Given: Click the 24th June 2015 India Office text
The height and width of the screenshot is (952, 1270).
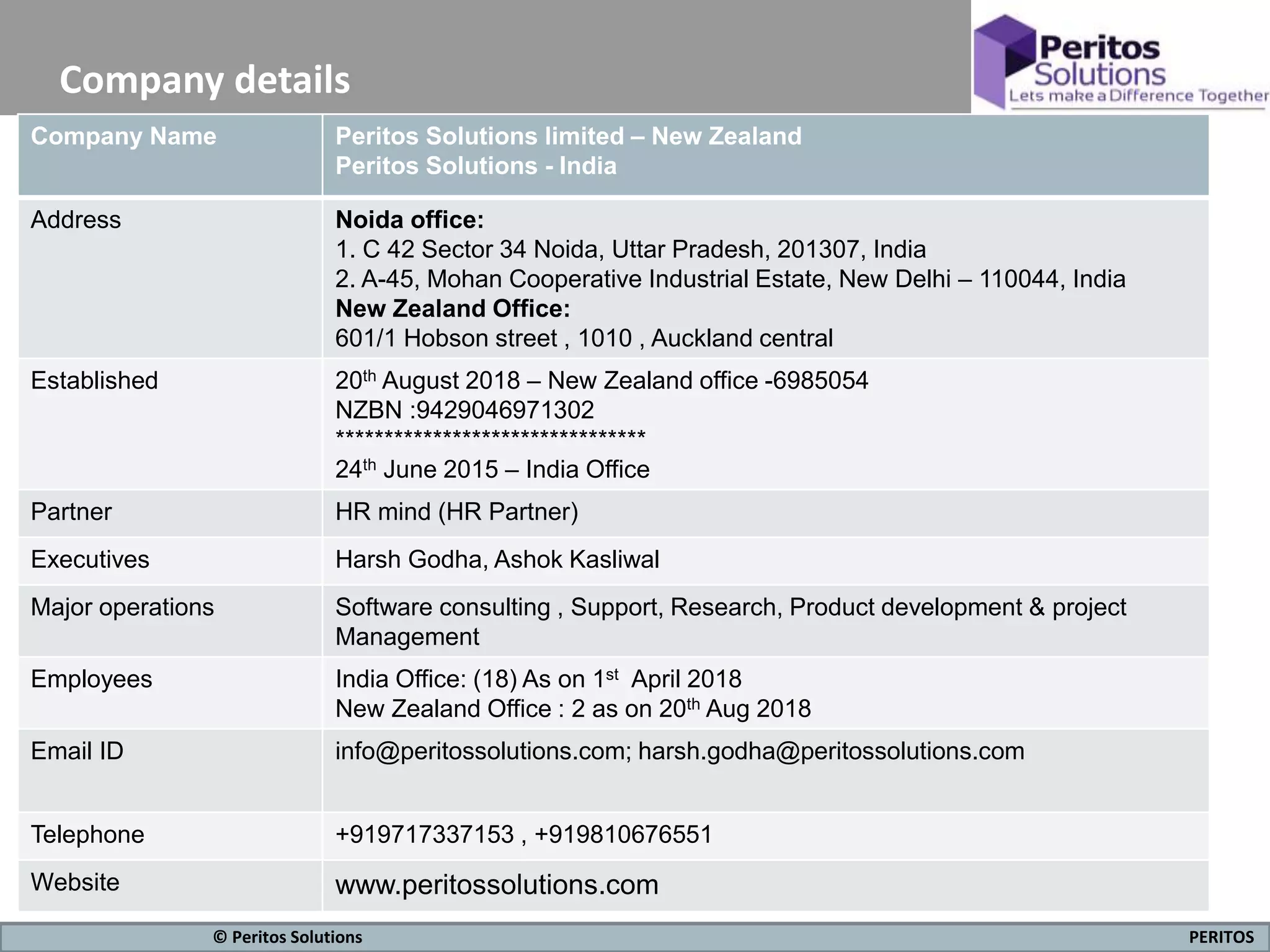Looking at the screenshot, I should click(492, 470).
